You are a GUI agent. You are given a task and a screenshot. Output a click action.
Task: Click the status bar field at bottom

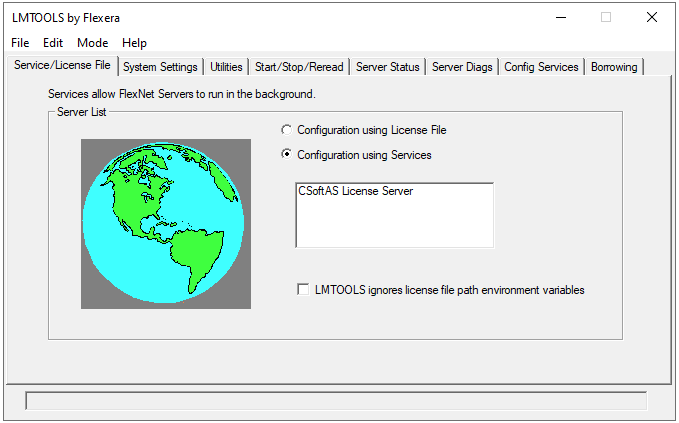pyautogui.click(x=335, y=400)
